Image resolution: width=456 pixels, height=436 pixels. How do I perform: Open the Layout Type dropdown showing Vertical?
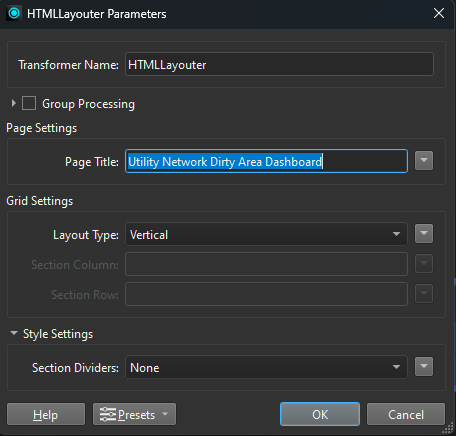point(266,234)
